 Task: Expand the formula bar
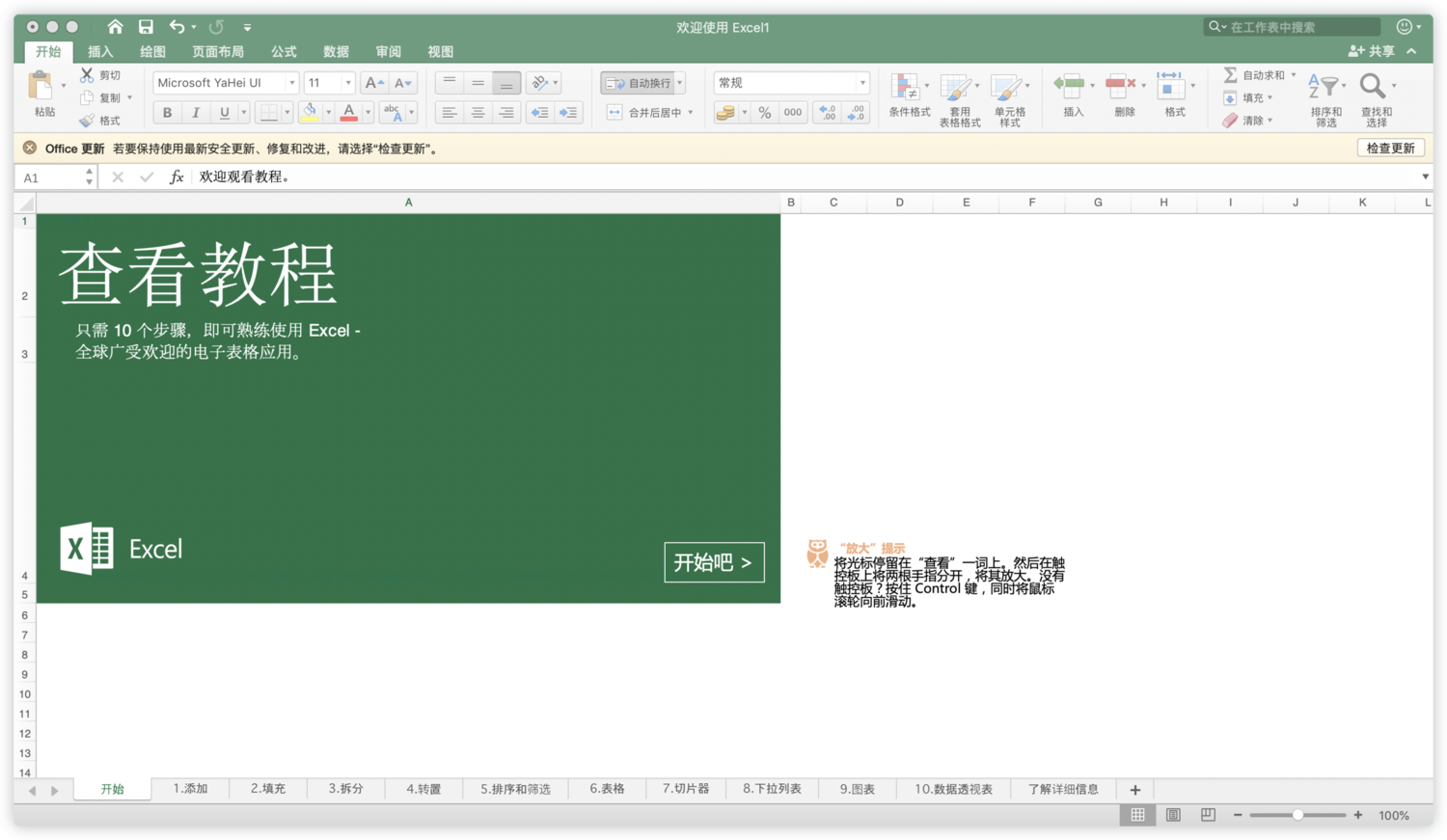tap(1425, 176)
